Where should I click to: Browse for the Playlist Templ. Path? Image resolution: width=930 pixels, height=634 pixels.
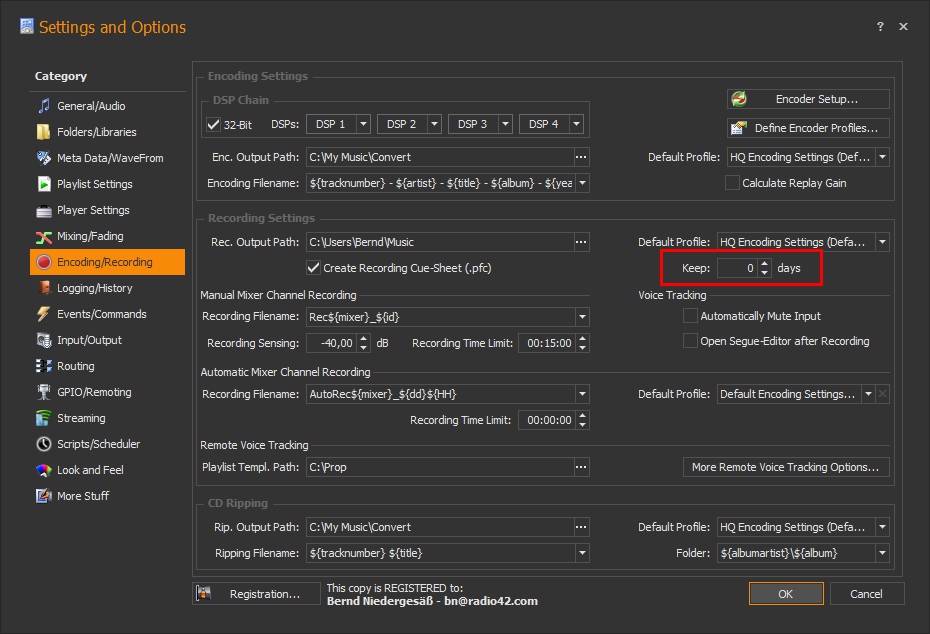click(581, 467)
